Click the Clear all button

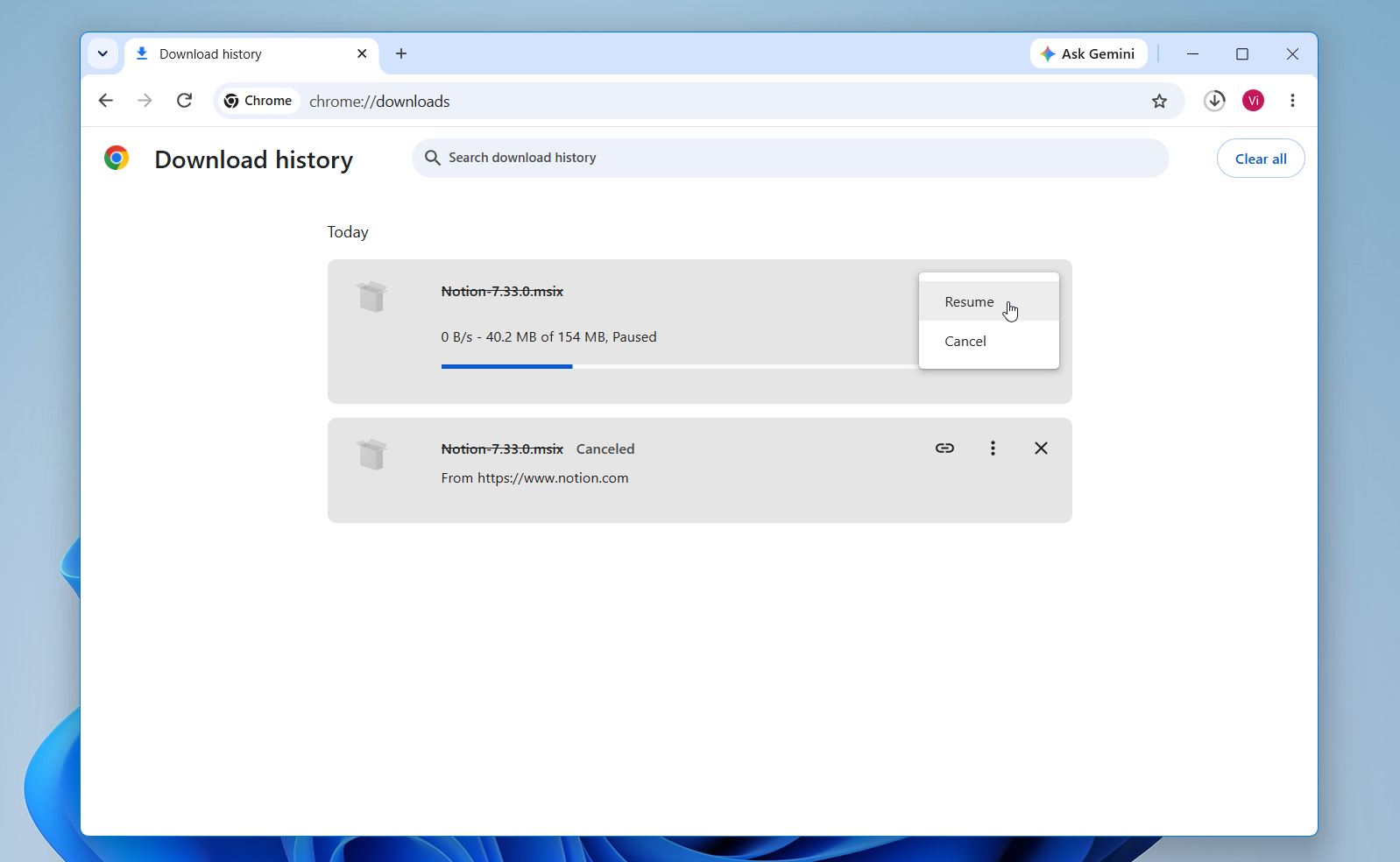[1261, 159]
